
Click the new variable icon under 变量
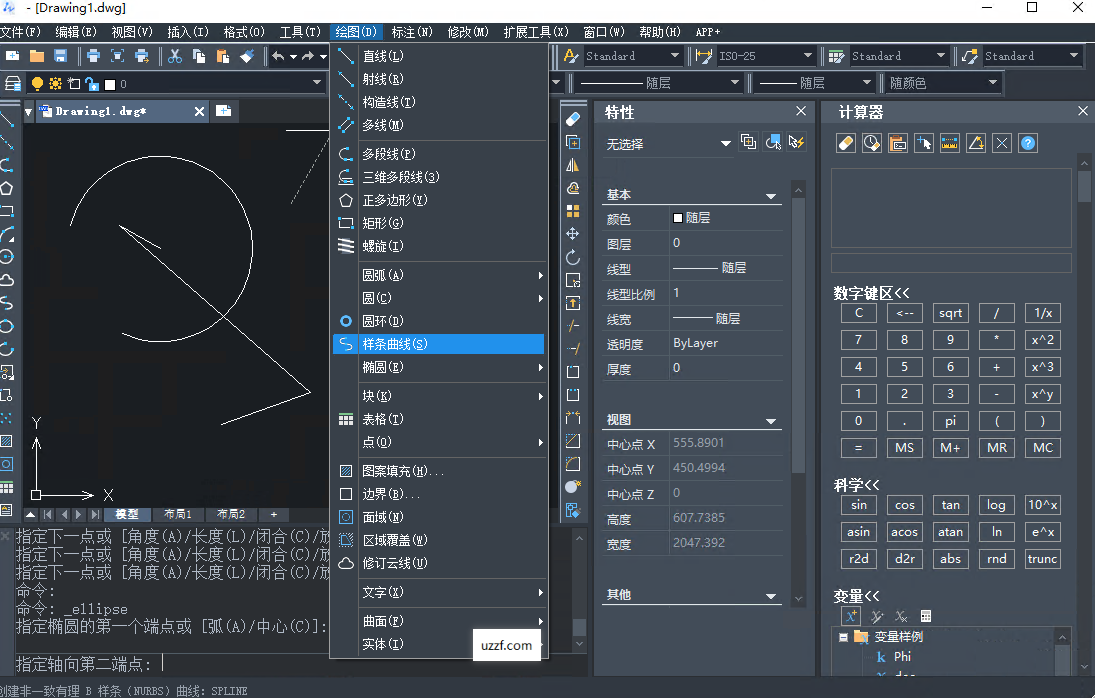pos(850,616)
